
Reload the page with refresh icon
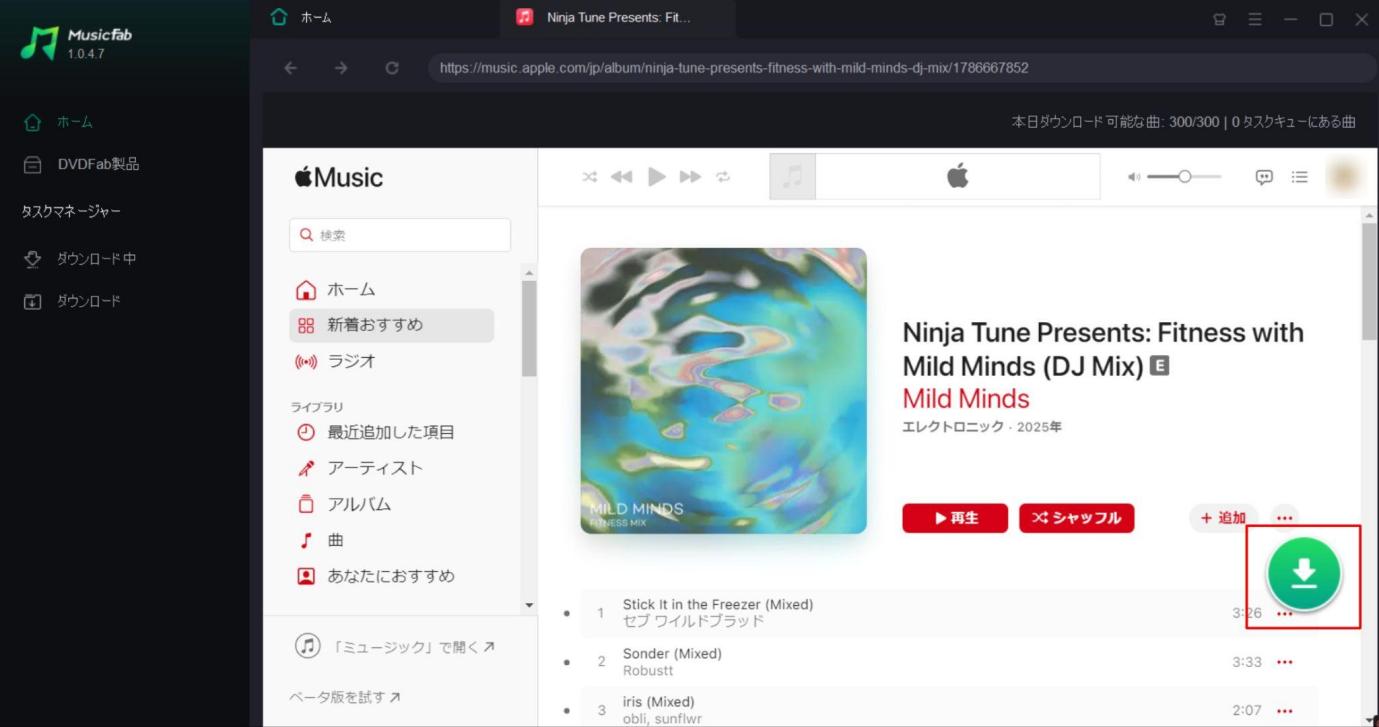pyautogui.click(x=392, y=68)
